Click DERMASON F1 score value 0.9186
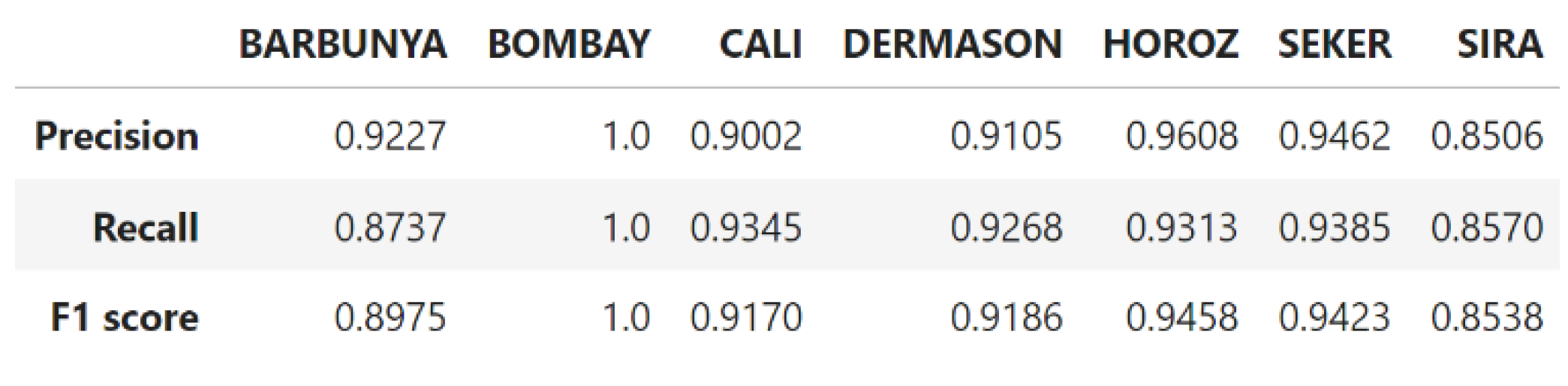The width and height of the screenshot is (1568, 386). pos(1006,317)
